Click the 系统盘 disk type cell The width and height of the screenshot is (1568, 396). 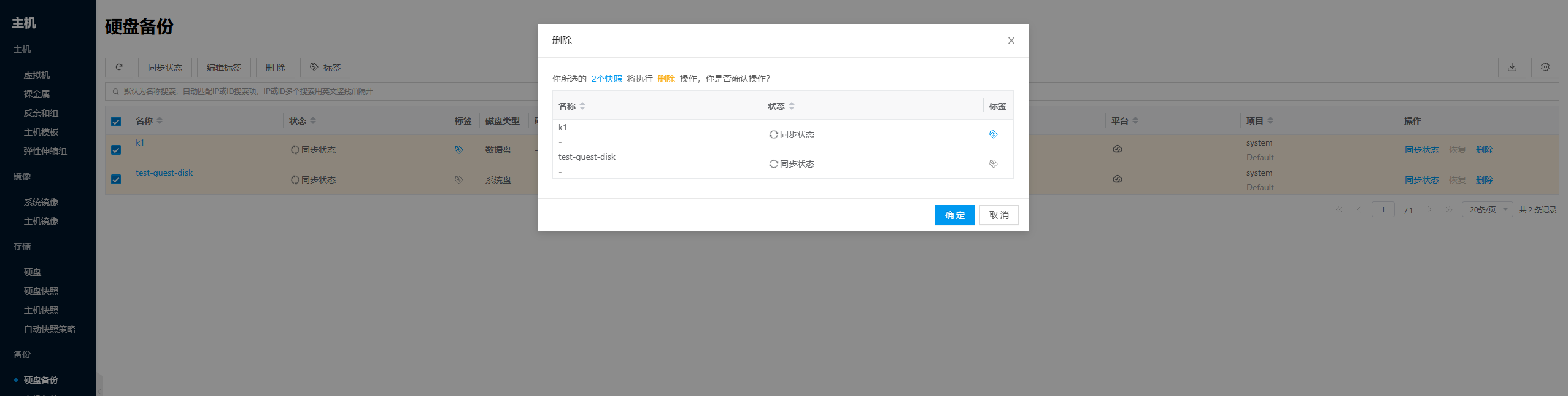(x=498, y=180)
